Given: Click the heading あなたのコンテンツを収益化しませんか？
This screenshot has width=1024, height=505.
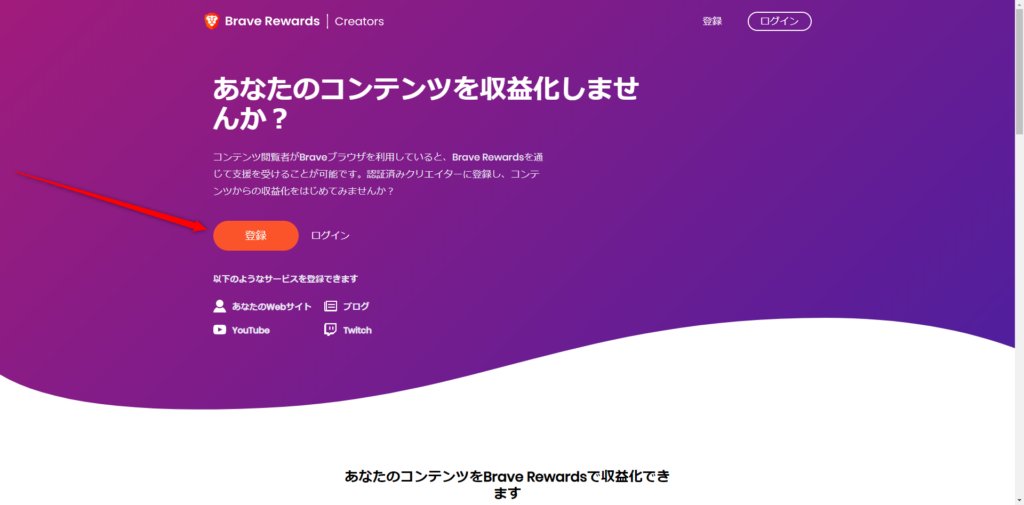Looking at the screenshot, I should coord(425,103).
